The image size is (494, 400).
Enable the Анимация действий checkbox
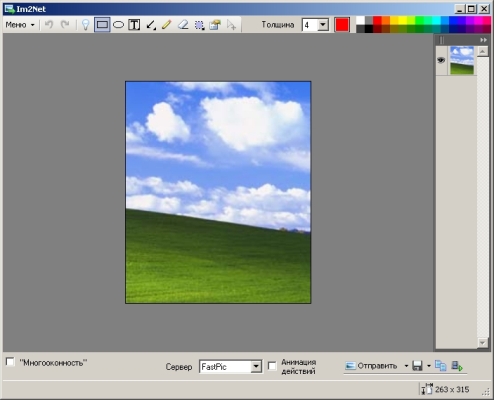click(272, 366)
